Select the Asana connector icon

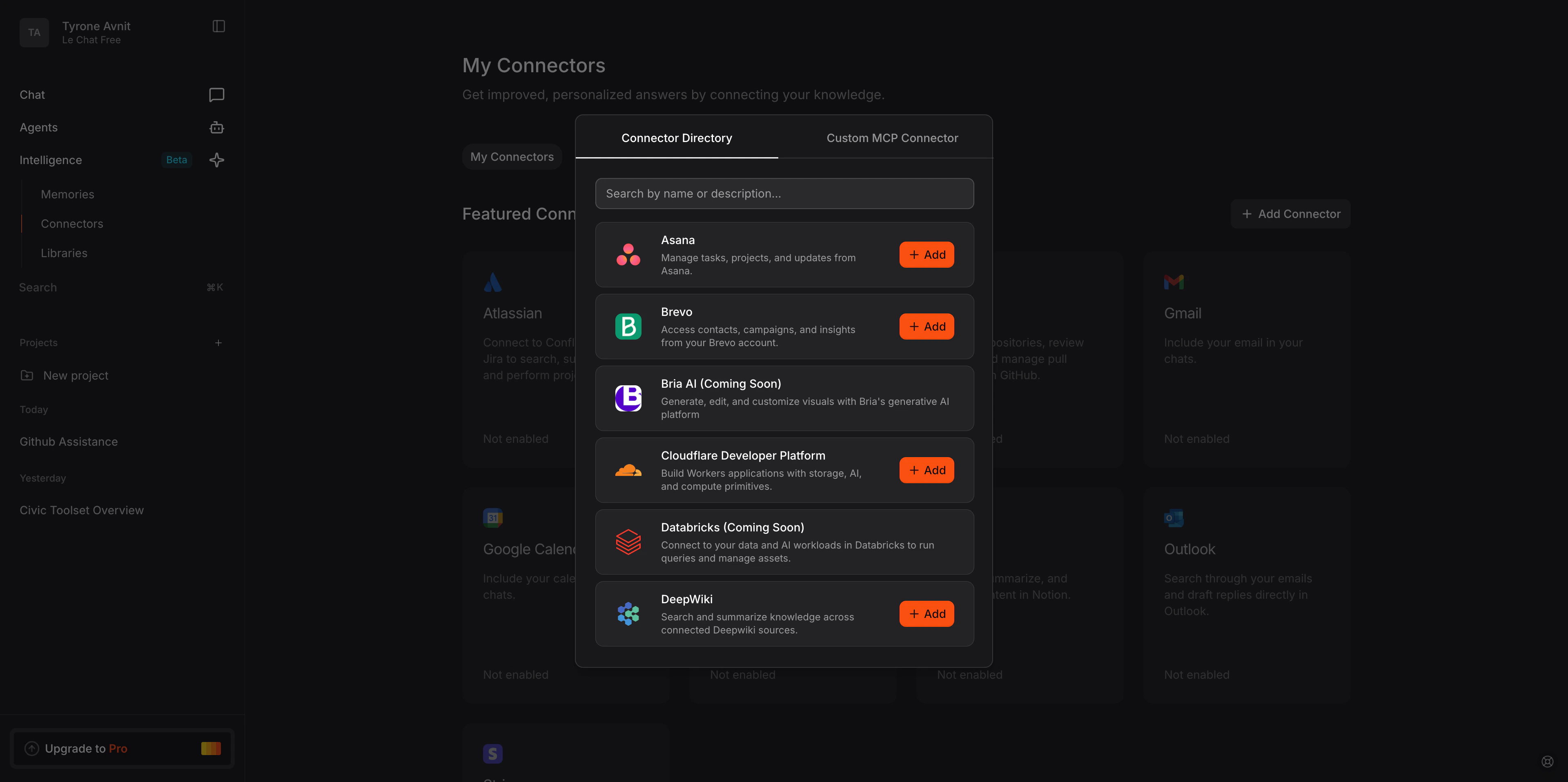coord(628,254)
